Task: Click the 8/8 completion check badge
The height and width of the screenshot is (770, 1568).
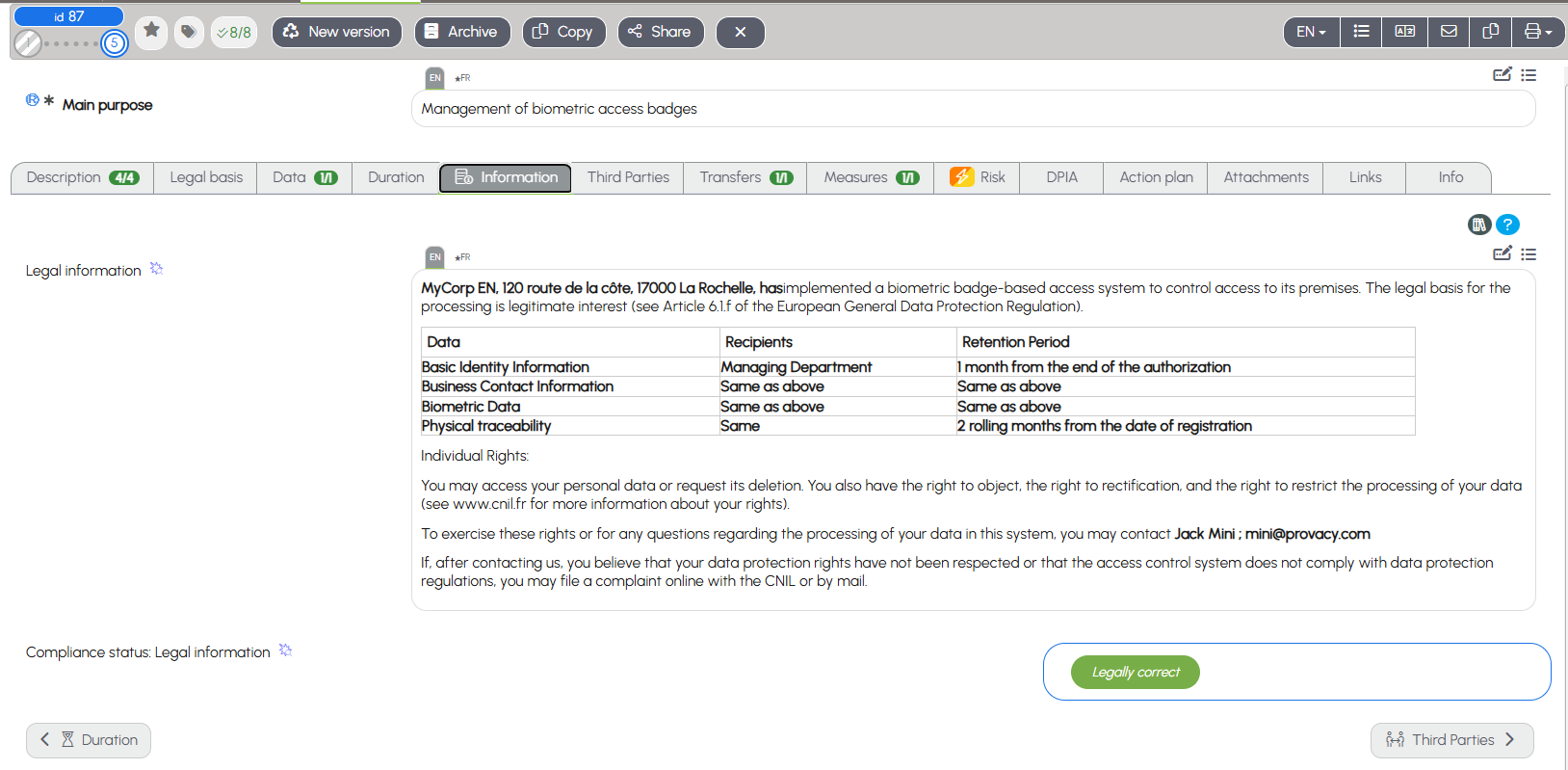Action: coord(234,32)
